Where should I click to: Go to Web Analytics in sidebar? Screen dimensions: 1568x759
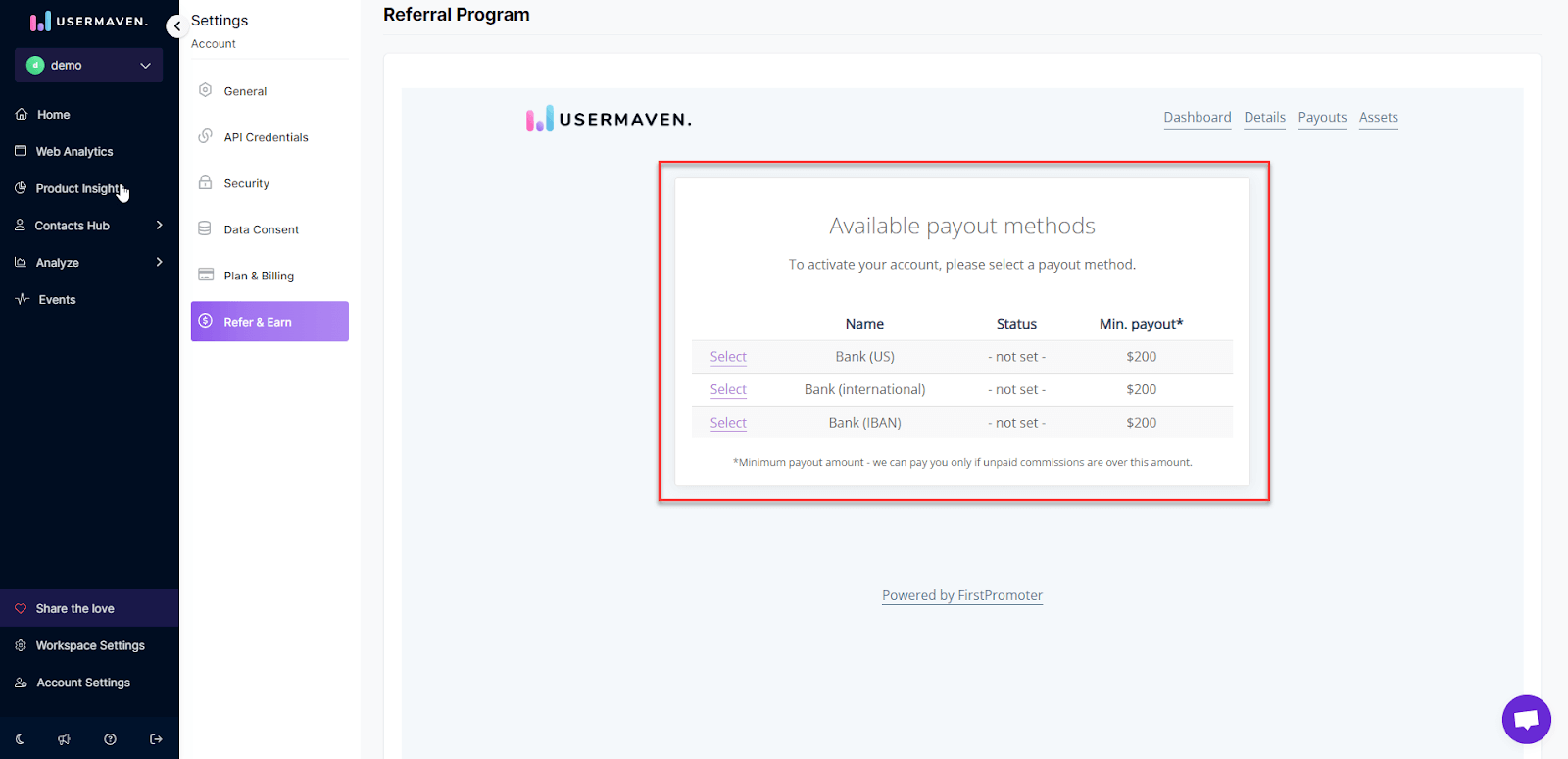coord(73,152)
